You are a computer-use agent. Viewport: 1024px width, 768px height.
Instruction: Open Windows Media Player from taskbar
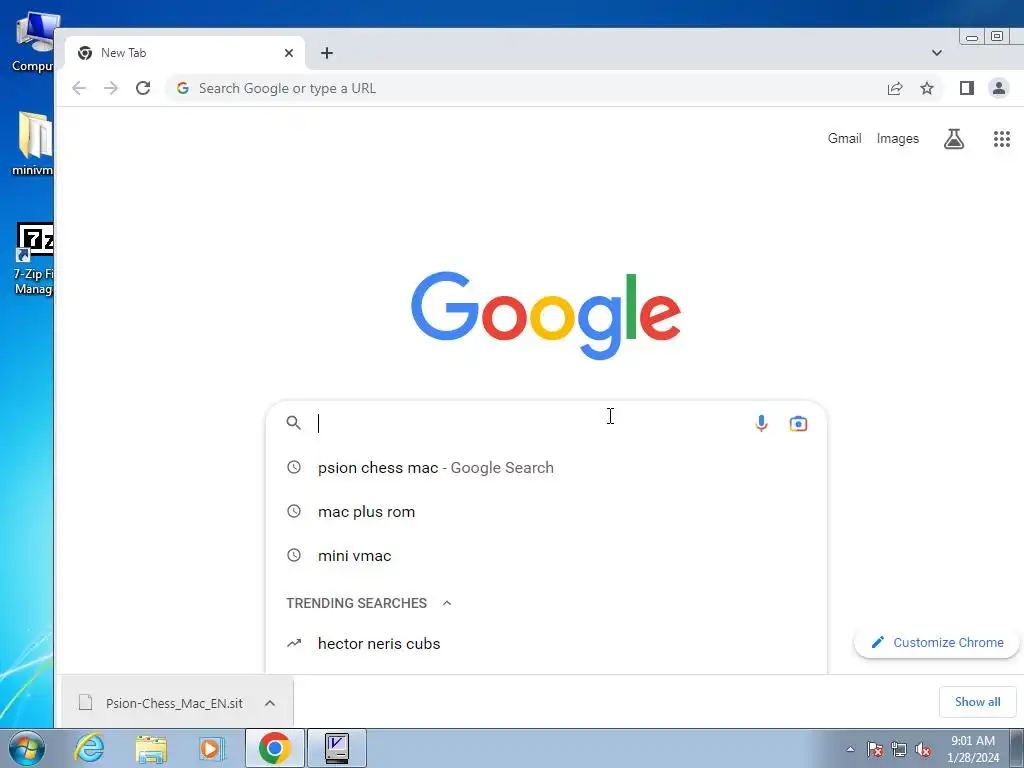(x=212, y=748)
